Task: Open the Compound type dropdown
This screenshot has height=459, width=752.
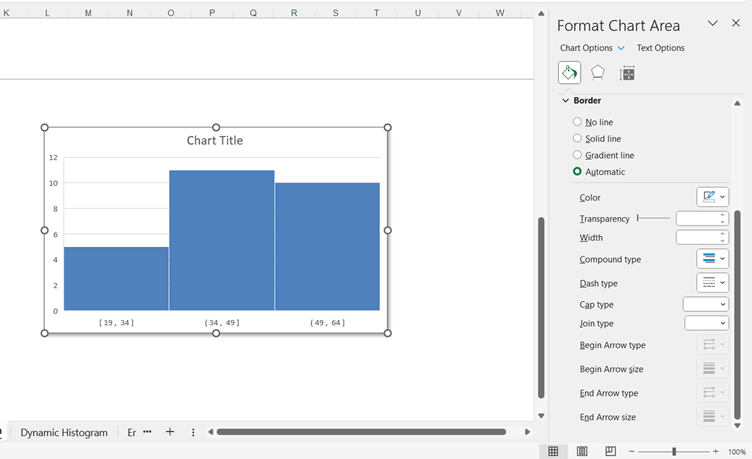Action: pyautogui.click(x=712, y=259)
